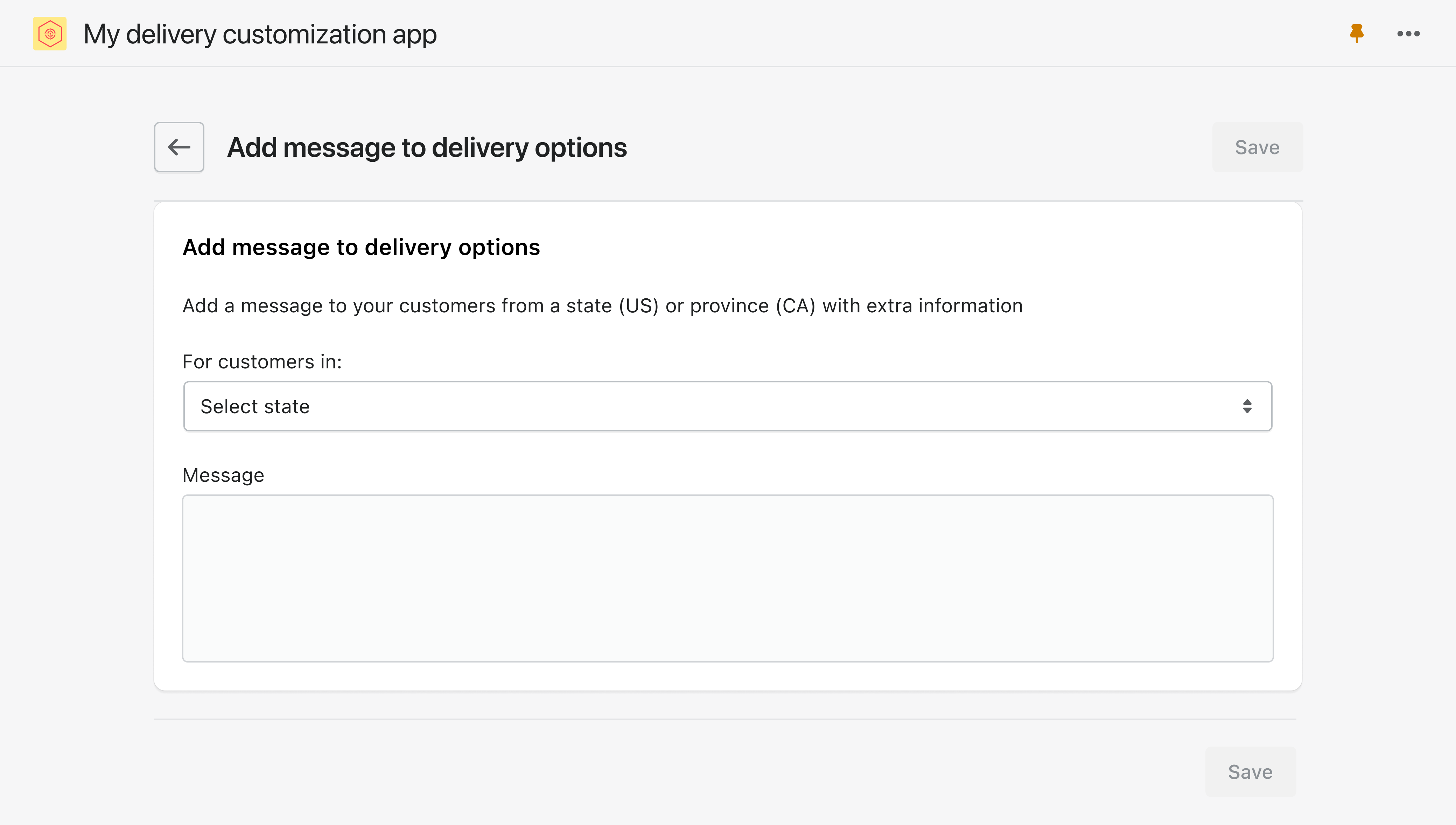This screenshot has height=825, width=1456.
Task: Pin the app with the orange pin icon
Action: (1356, 34)
